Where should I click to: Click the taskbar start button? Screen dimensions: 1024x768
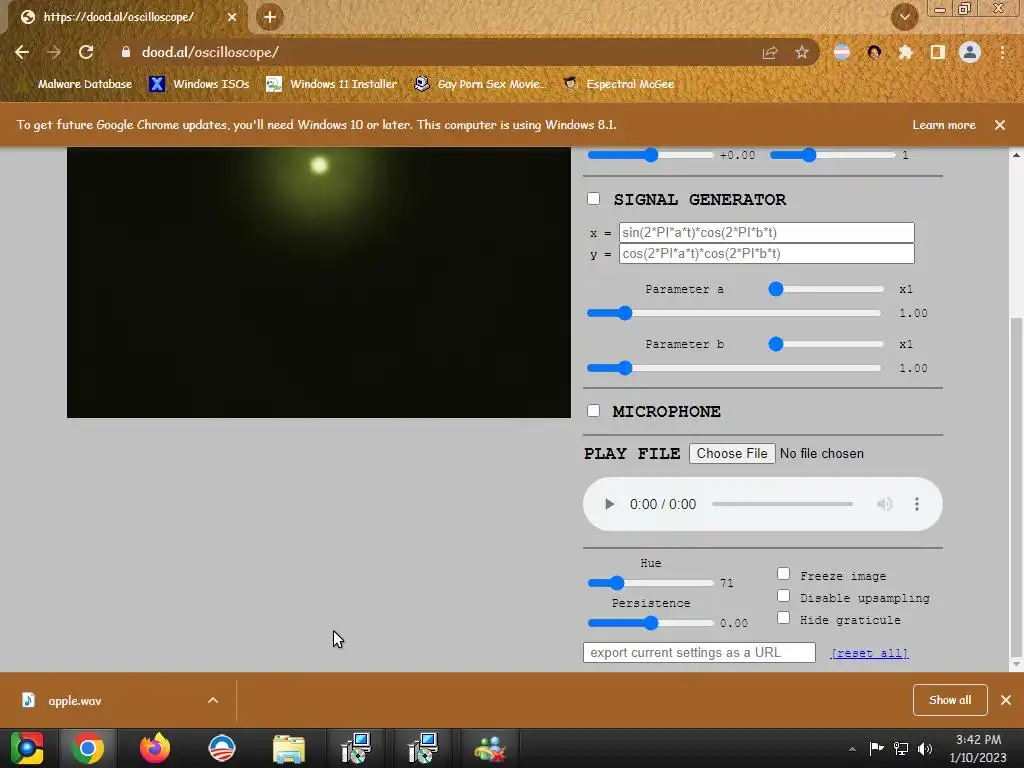pyautogui.click(x=27, y=748)
